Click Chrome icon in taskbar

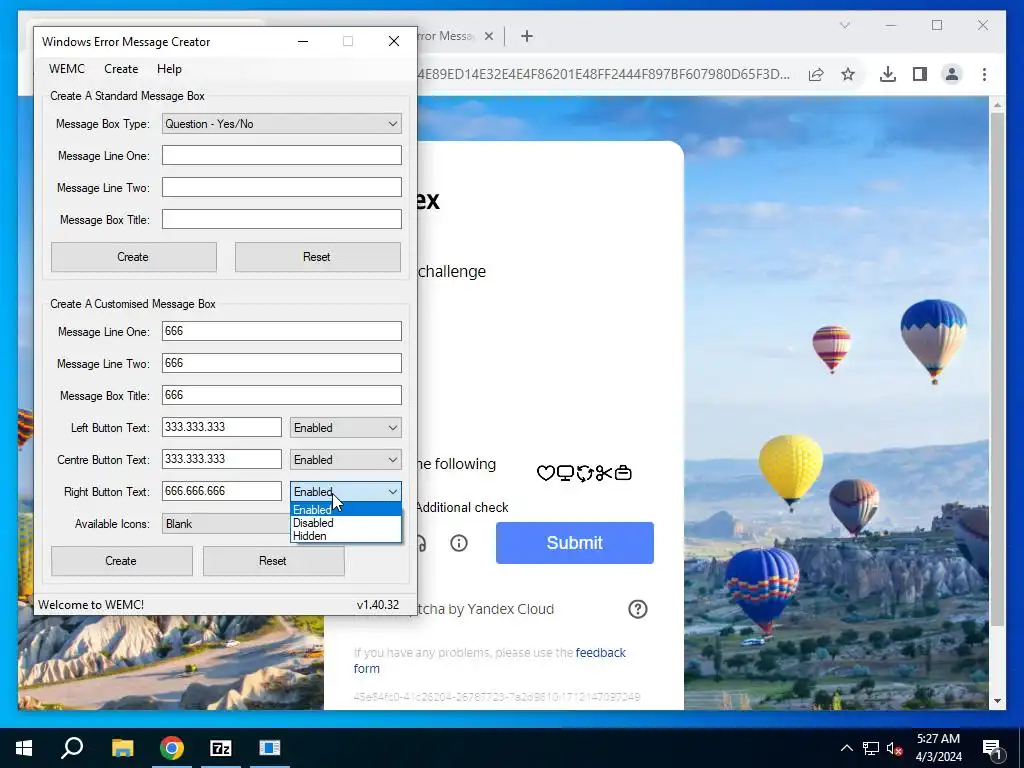[x=171, y=748]
